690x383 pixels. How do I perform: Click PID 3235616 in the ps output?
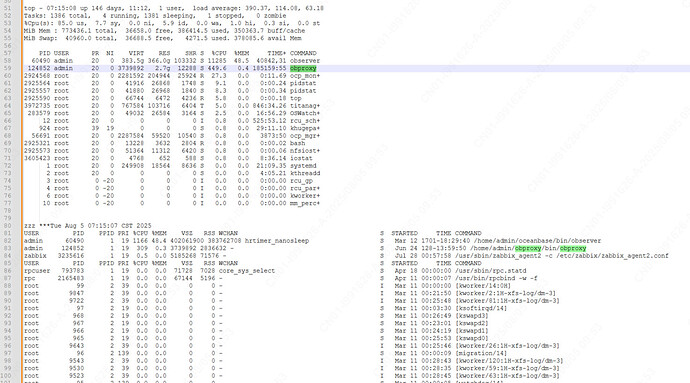click(x=71, y=256)
